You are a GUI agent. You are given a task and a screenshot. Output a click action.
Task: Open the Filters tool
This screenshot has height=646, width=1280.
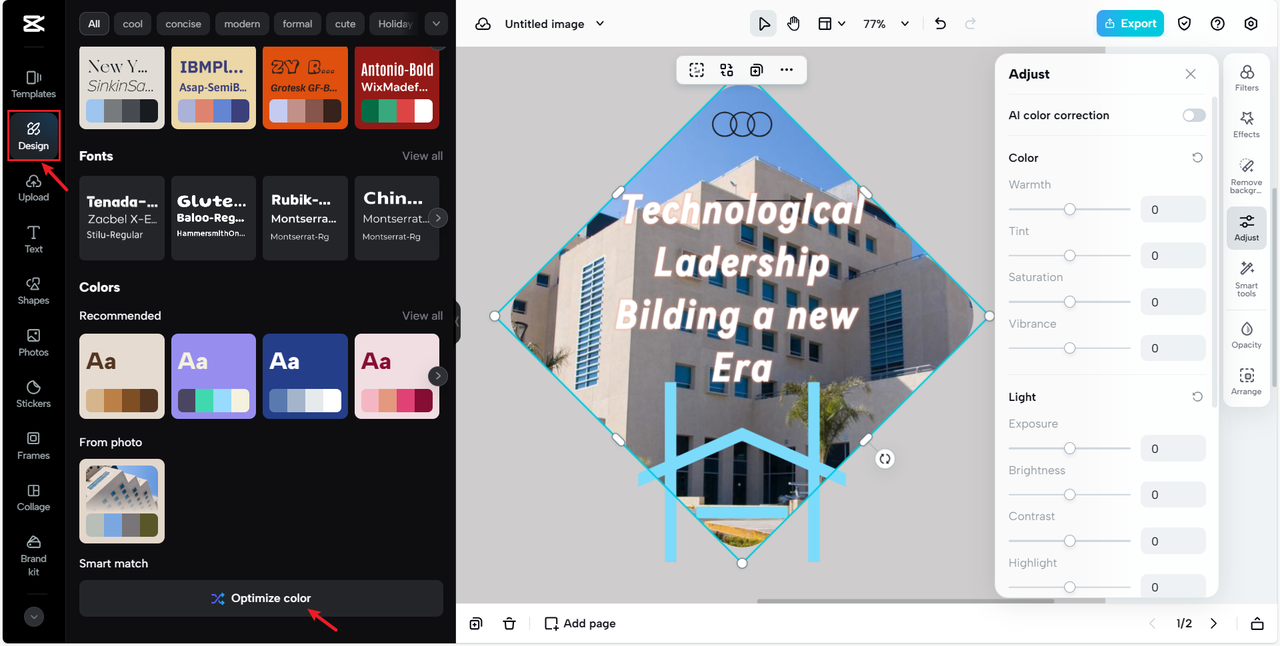coord(1247,78)
